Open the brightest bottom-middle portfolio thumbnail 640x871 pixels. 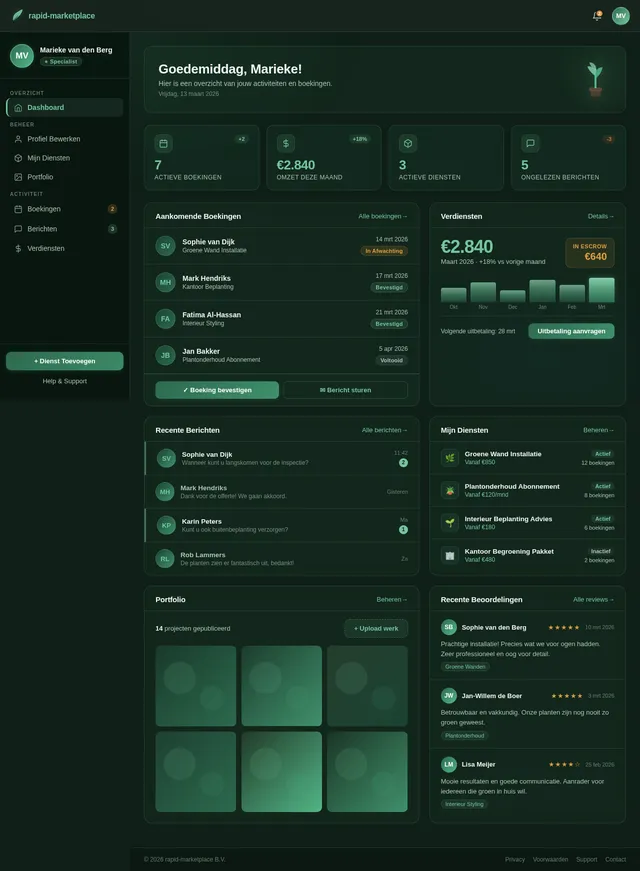(x=282, y=772)
